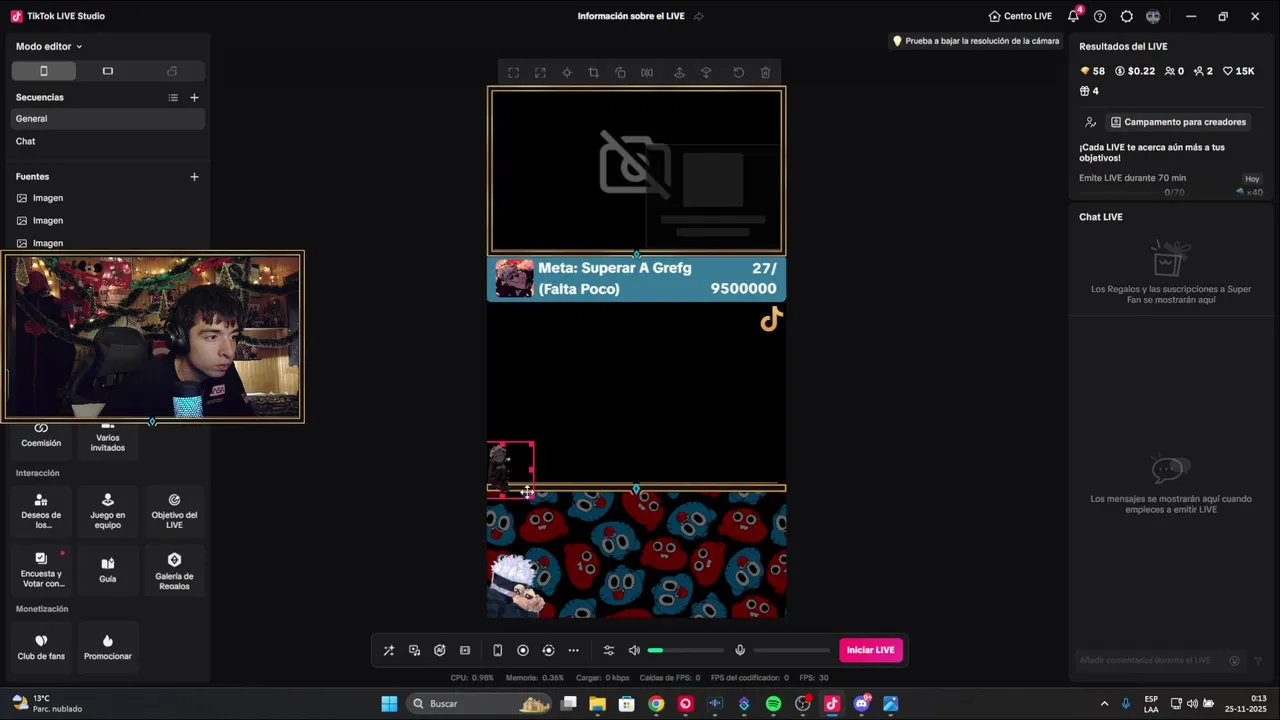Select the crop tool above the canvas
The height and width of the screenshot is (720, 1280).
point(593,73)
